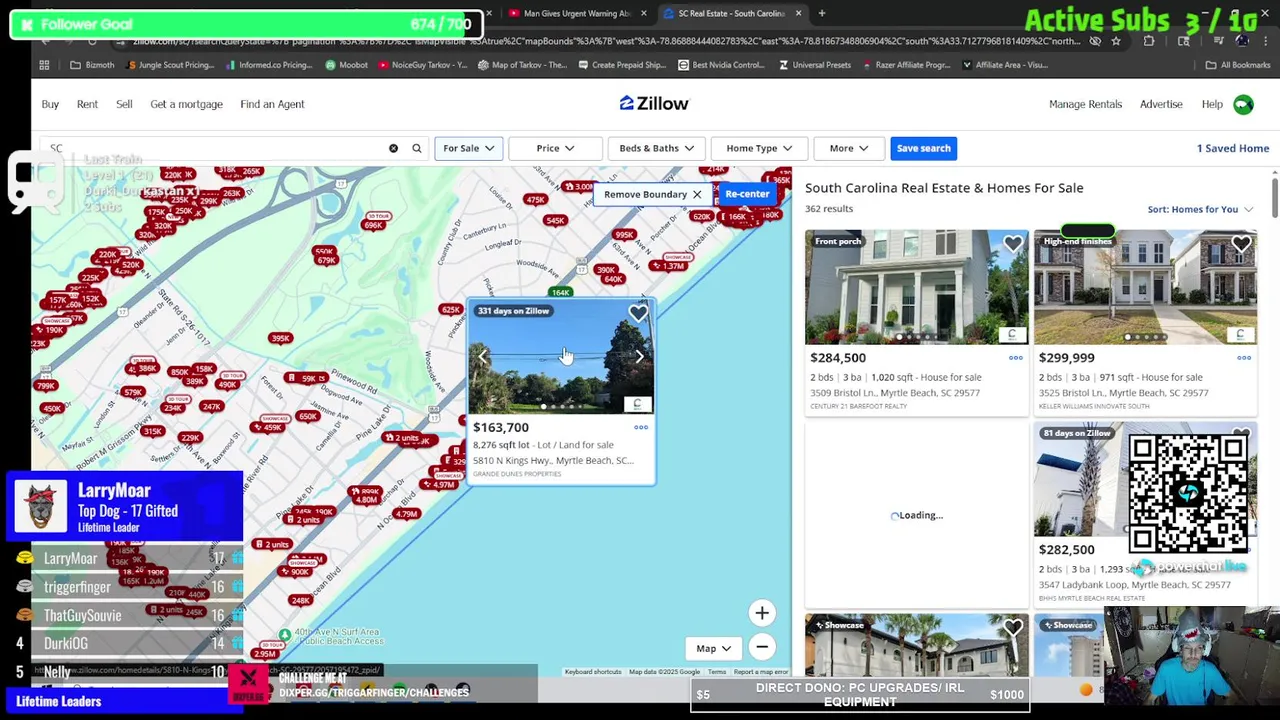1280x720 pixels.
Task: Open three-dot options on the $284,500 listing
Action: [1015, 357]
